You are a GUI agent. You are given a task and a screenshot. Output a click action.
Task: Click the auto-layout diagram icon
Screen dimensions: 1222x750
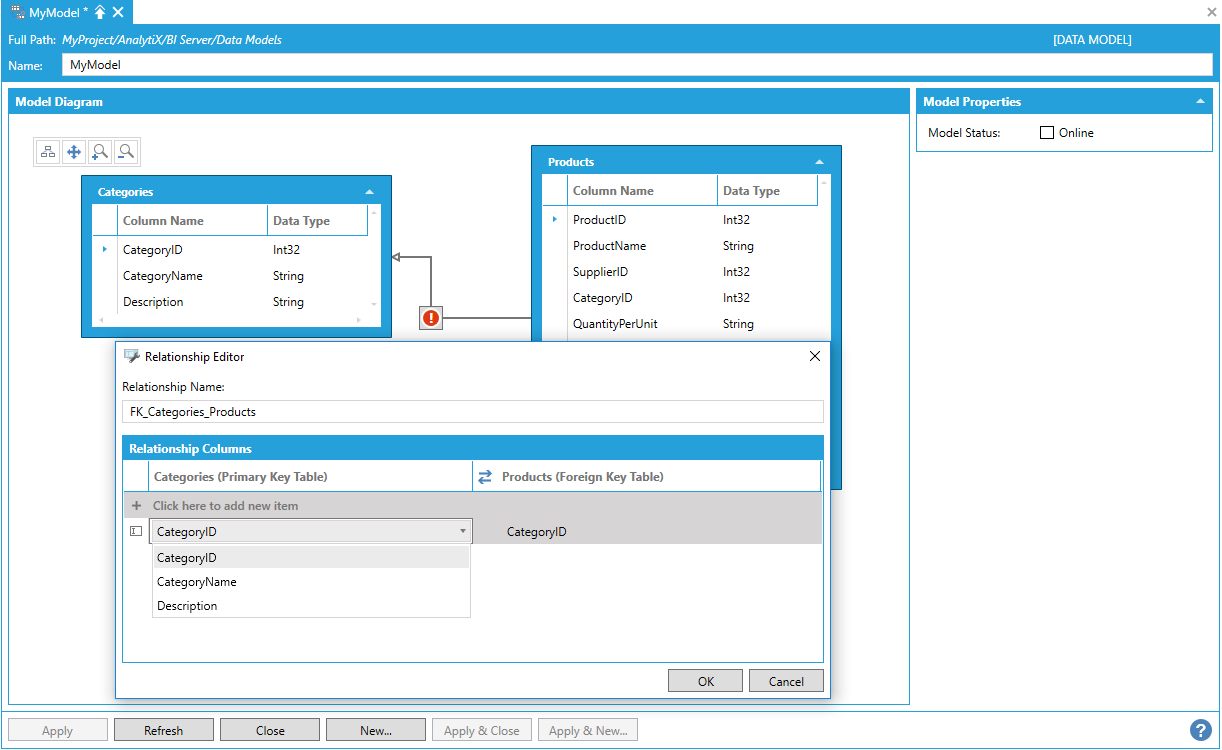click(48, 152)
